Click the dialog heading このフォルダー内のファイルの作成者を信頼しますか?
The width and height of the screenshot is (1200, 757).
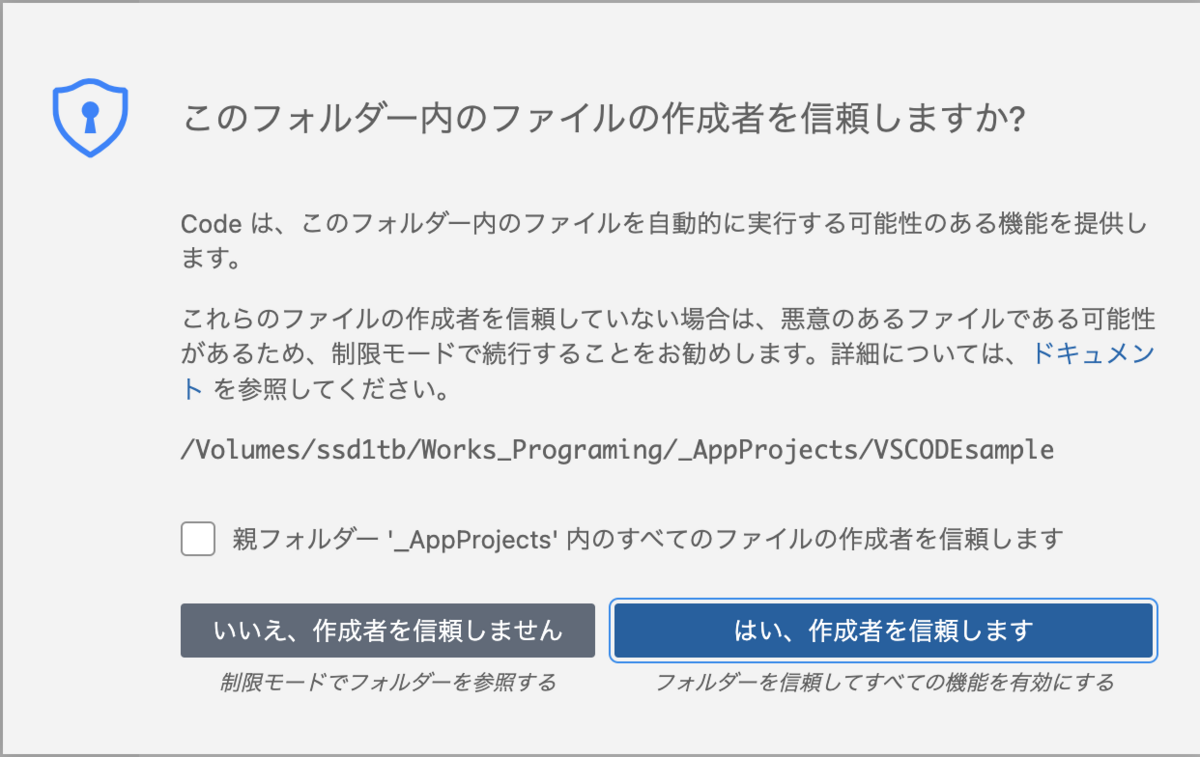pyautogui.click(x=604, y=120)
